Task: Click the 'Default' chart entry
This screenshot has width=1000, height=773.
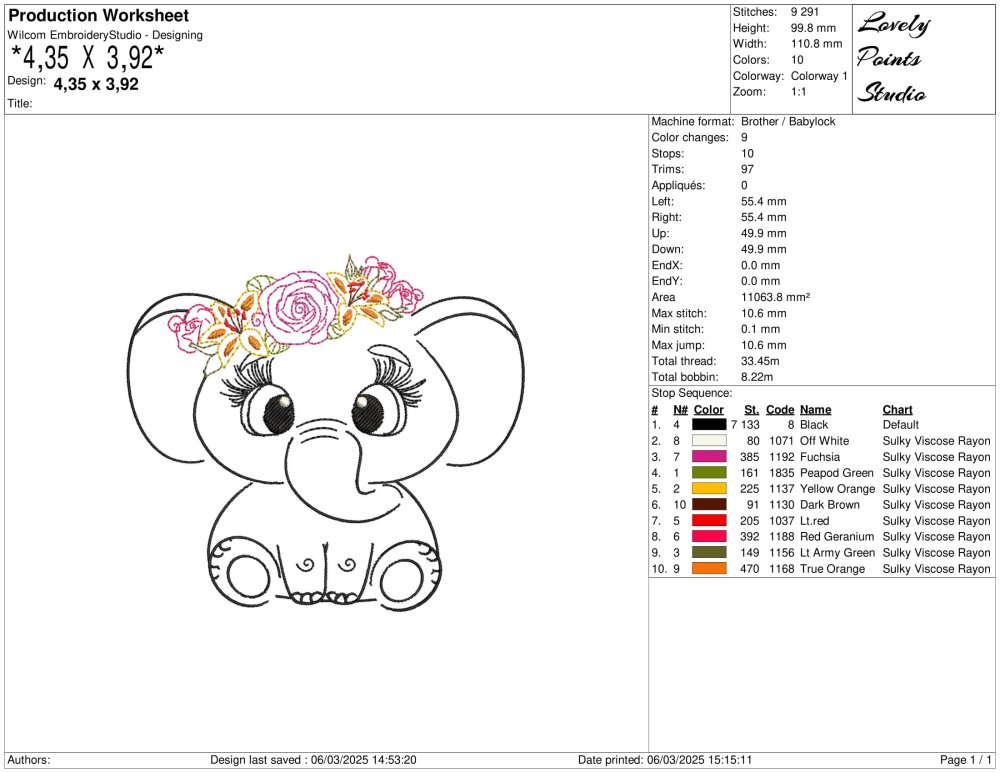Action: click(901, 425)
